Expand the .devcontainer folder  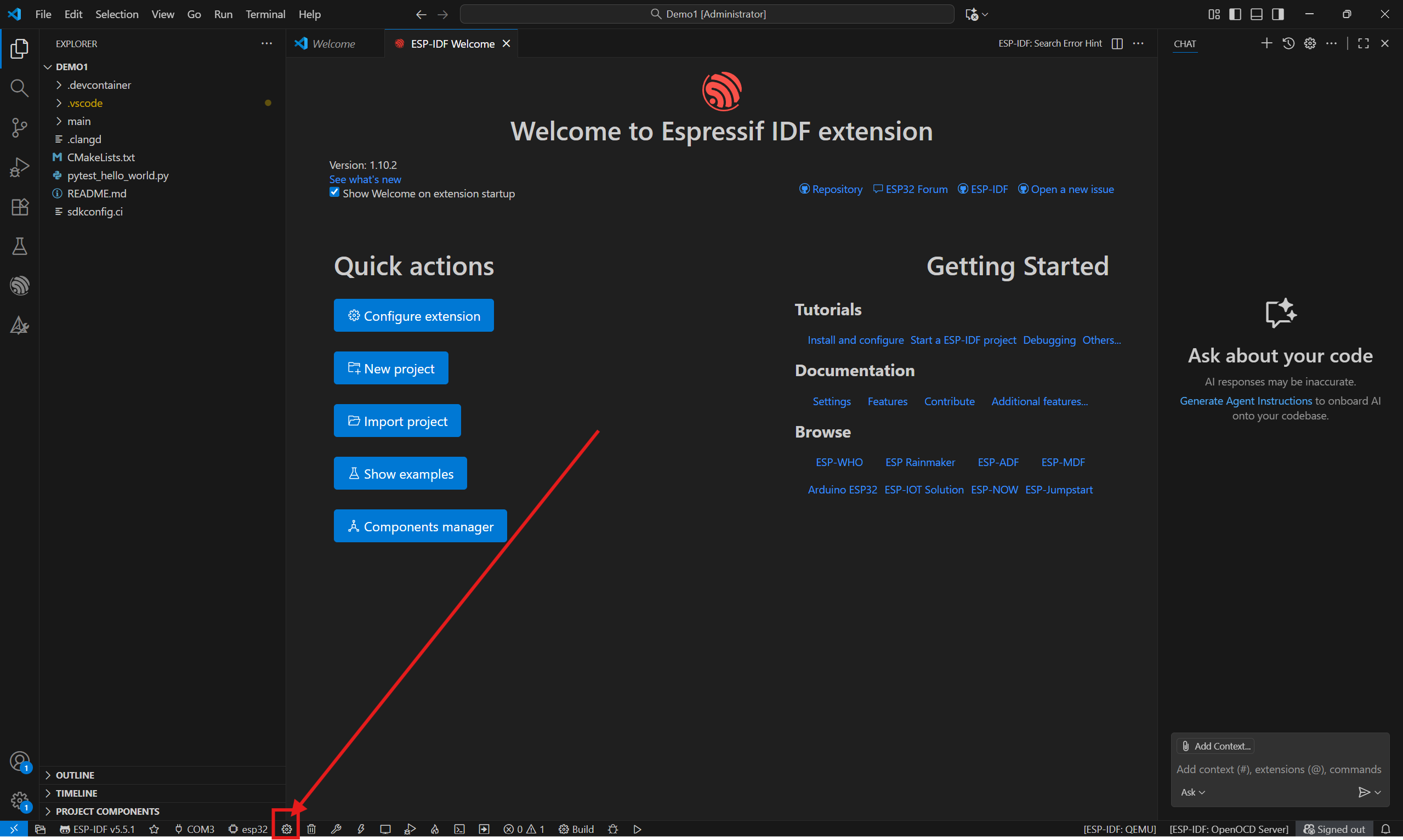coord(99,85)
